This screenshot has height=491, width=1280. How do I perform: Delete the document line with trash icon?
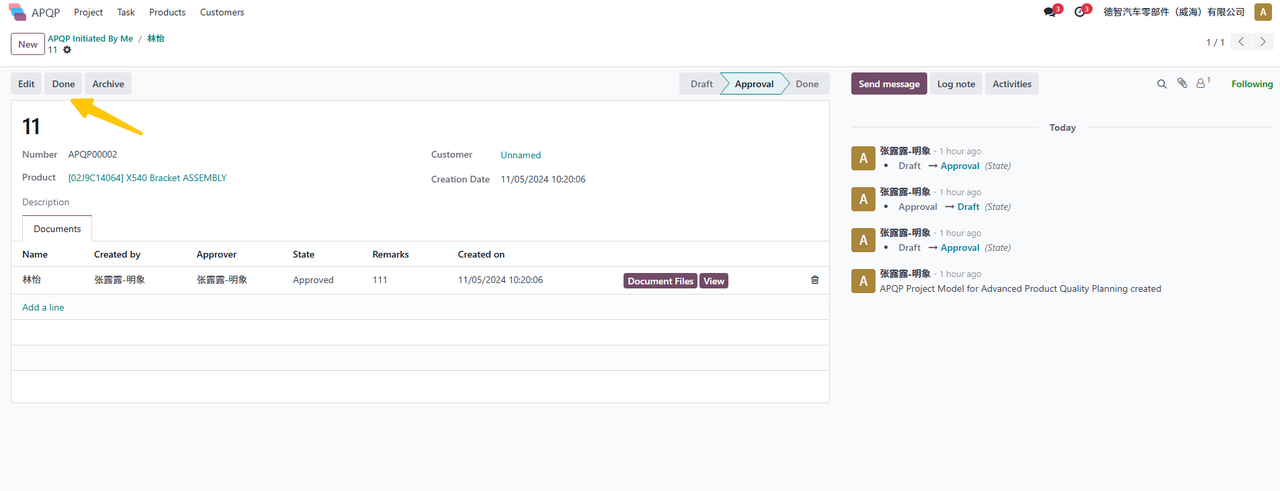pyautogui.click(x=814, y=280)
